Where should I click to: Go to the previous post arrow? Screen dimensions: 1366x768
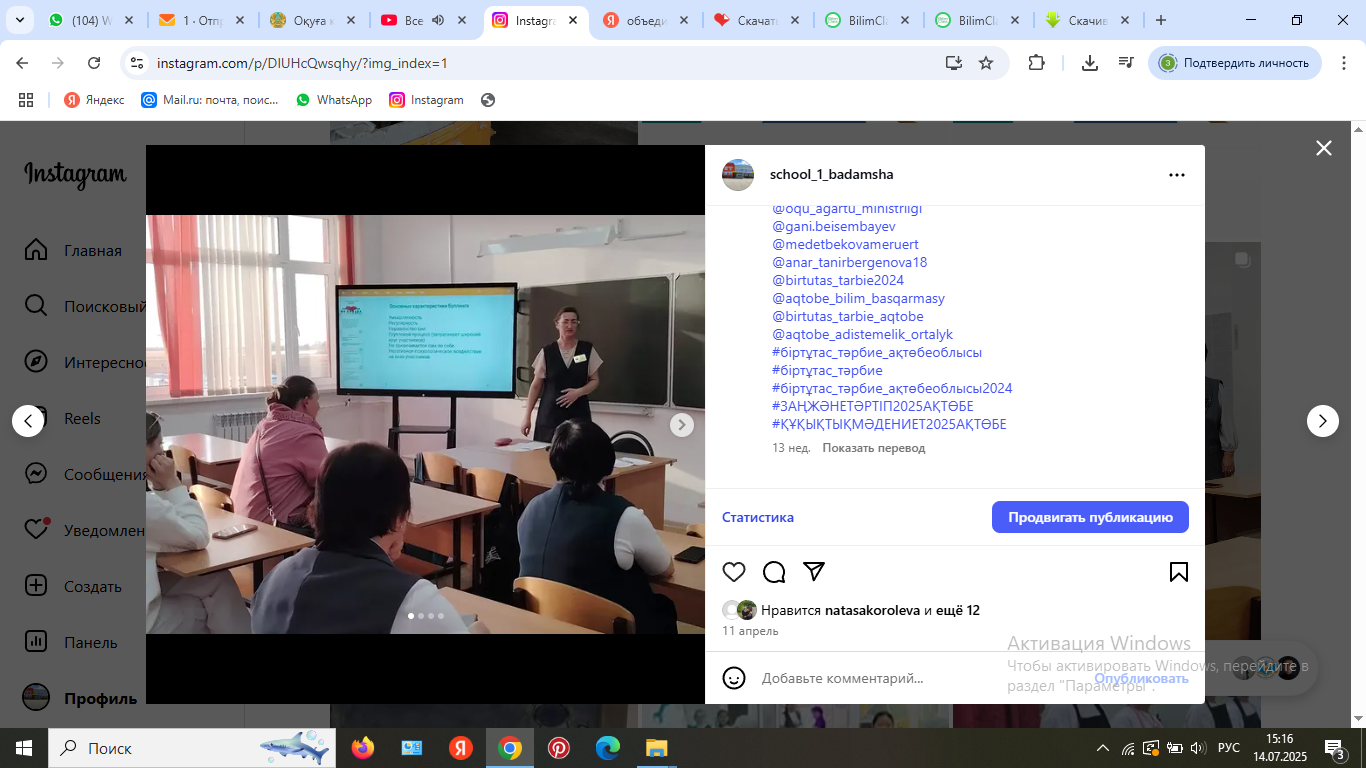tap(28, 421)
